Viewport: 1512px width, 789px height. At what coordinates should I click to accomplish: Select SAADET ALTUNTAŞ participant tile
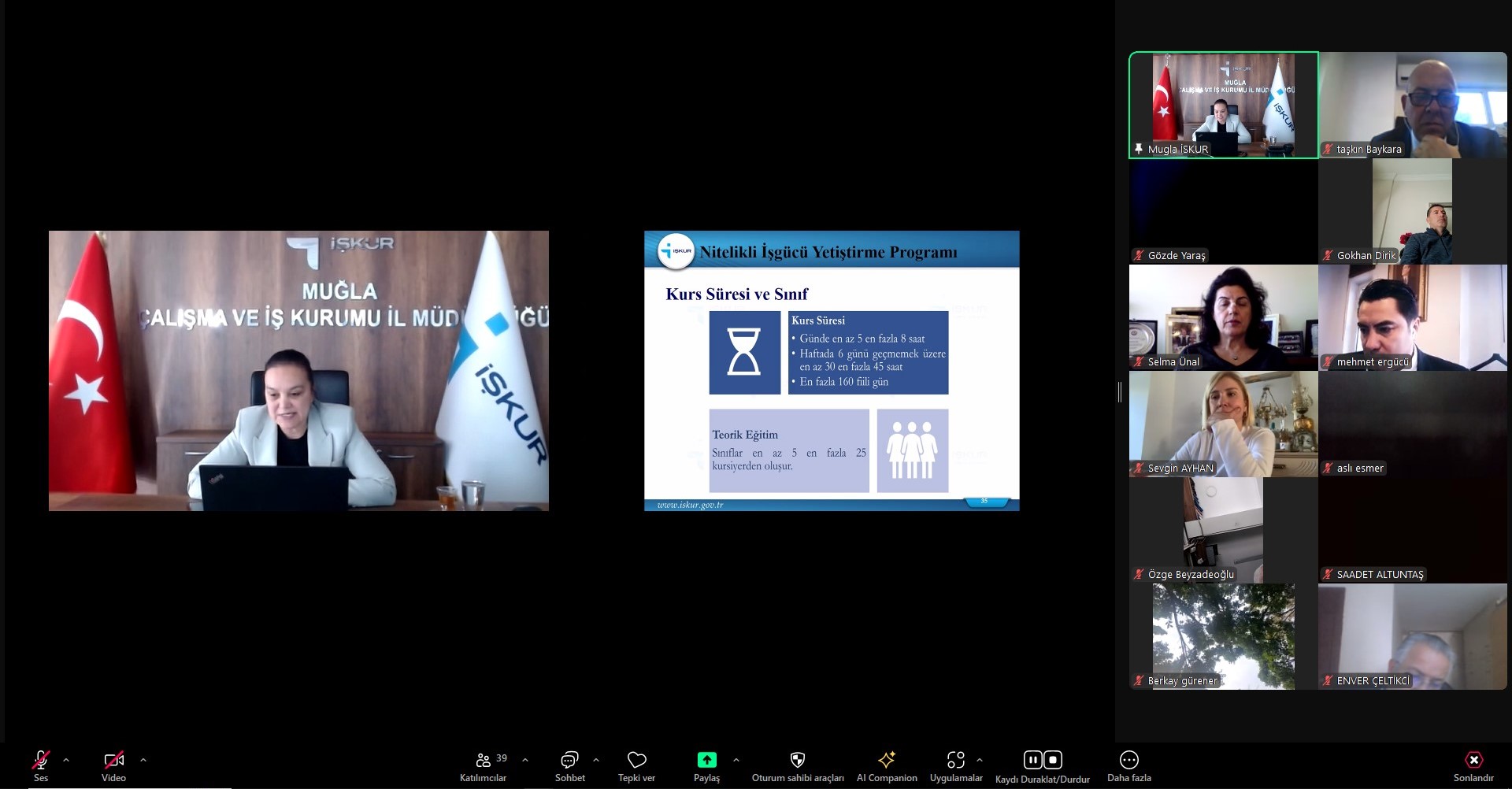click(1413, 530)
